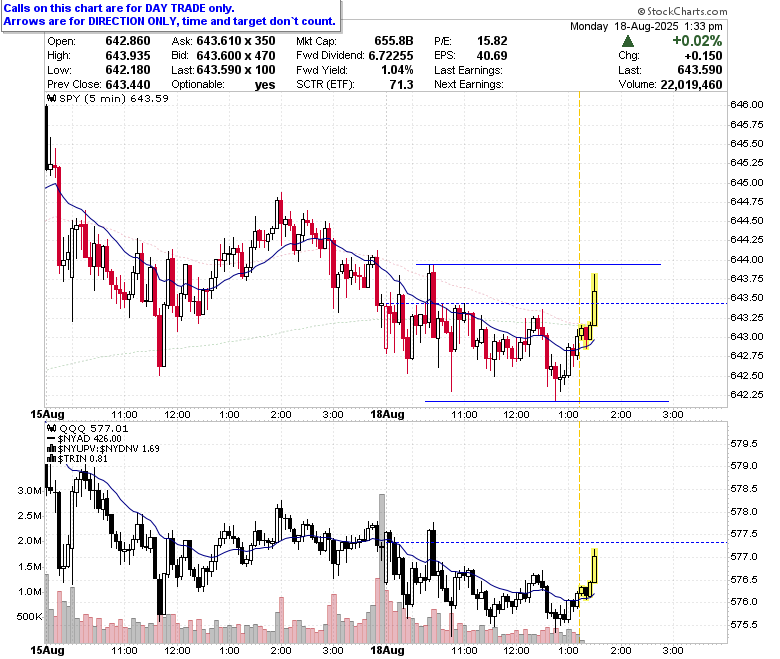Click the candlestick icon beside QQQ legend

tap(51, 428)
